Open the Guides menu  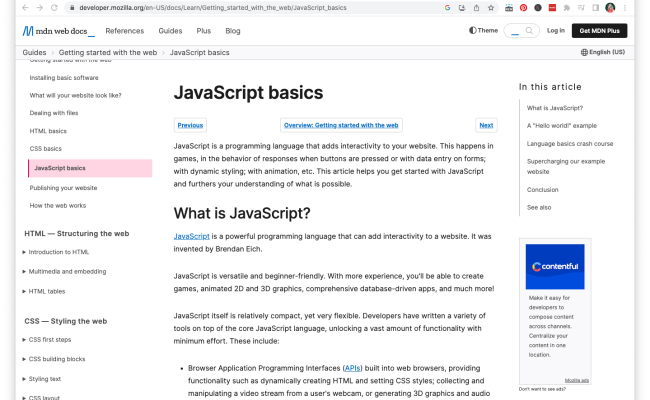point(170,31)
